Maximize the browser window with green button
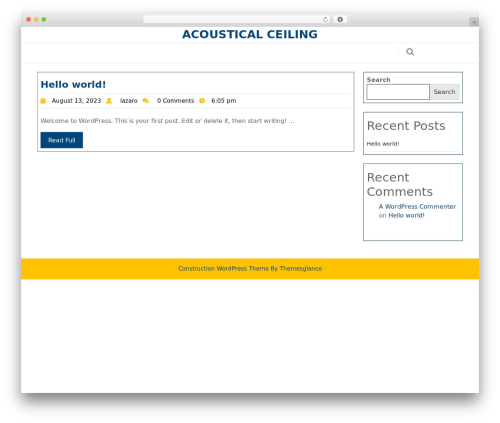The width and height of the screenshot is (500, 423). click(x=44, y=19)
